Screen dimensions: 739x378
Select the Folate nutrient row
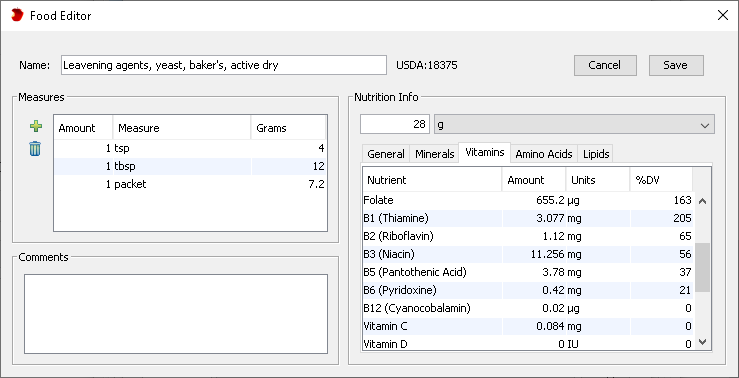[x=528, y=200]
